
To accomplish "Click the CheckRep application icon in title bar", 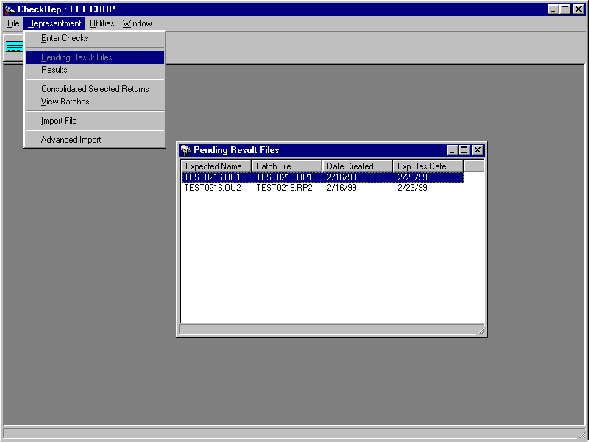I will coord(9,9).
